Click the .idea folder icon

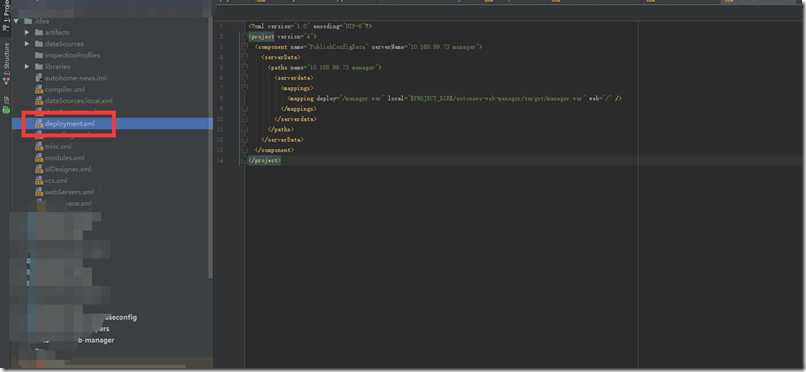coord(28,21)
